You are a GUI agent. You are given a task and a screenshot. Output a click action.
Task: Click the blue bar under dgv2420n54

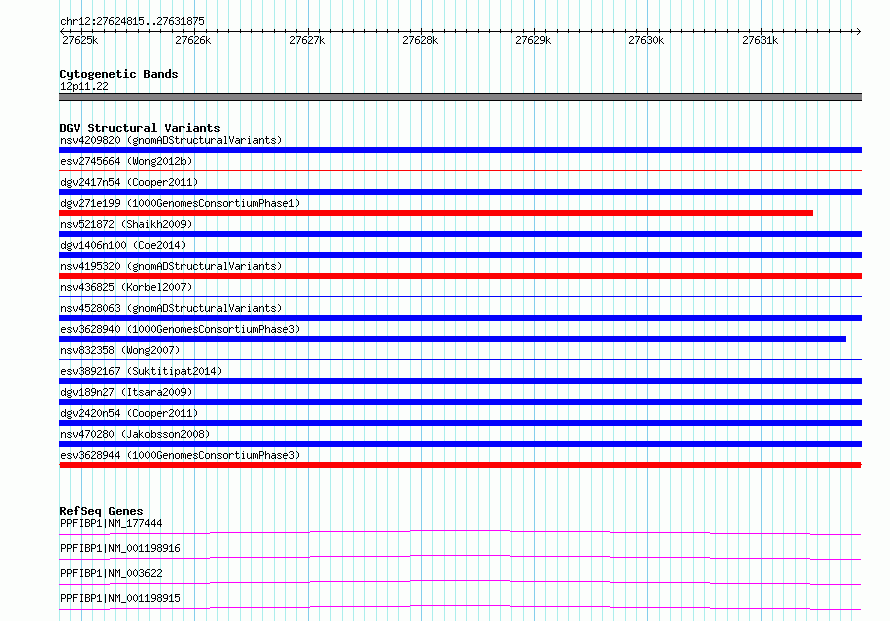(x=460, y=423)
